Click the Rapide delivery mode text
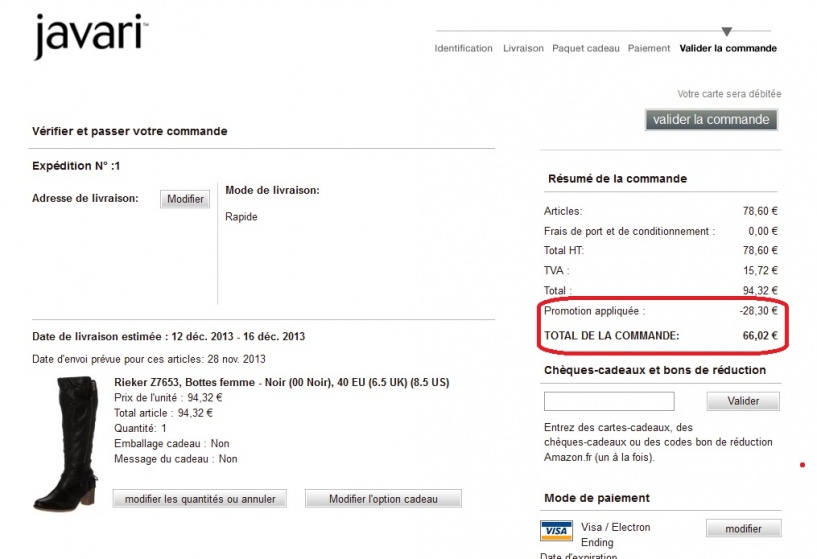 coord(241,217)
